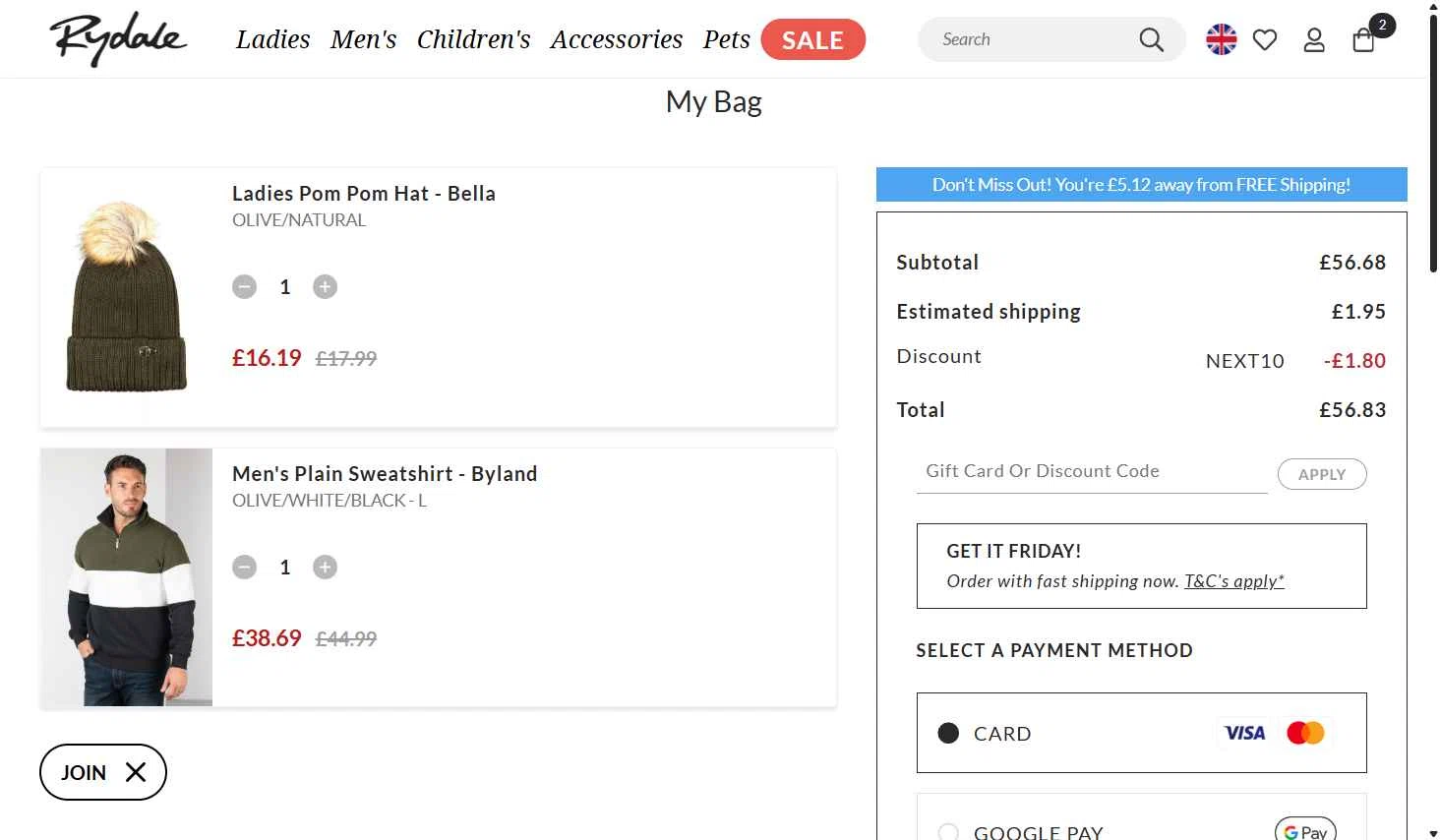Decrease quantity of Men's Plain Sweatshirt
Viewport: 1440px width, 840px height.
coord(244,567)
